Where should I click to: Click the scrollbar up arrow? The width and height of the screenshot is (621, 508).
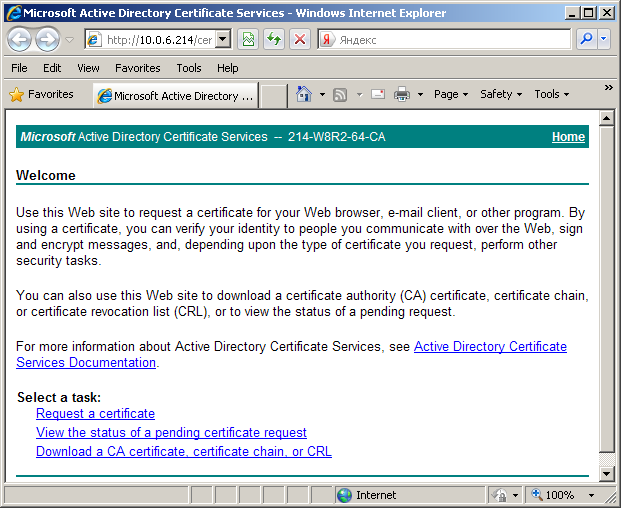pyautogui.click(x=607, y=118)
